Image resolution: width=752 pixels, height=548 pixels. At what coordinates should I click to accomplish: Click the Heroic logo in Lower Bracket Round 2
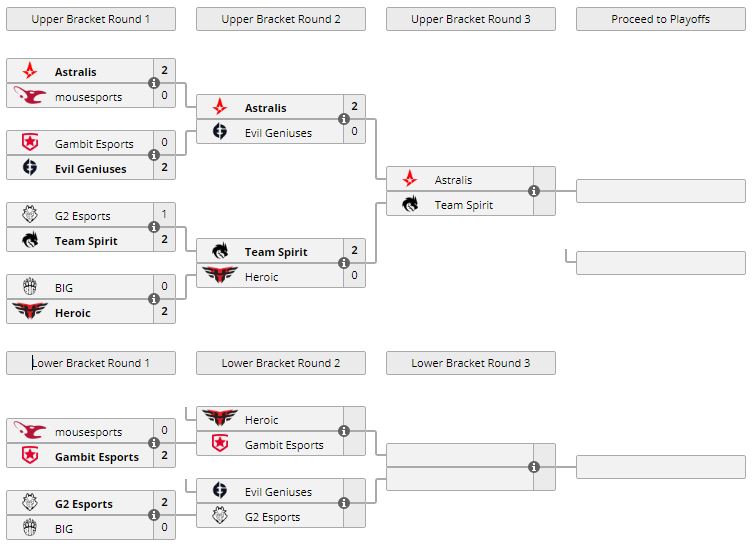220,419
